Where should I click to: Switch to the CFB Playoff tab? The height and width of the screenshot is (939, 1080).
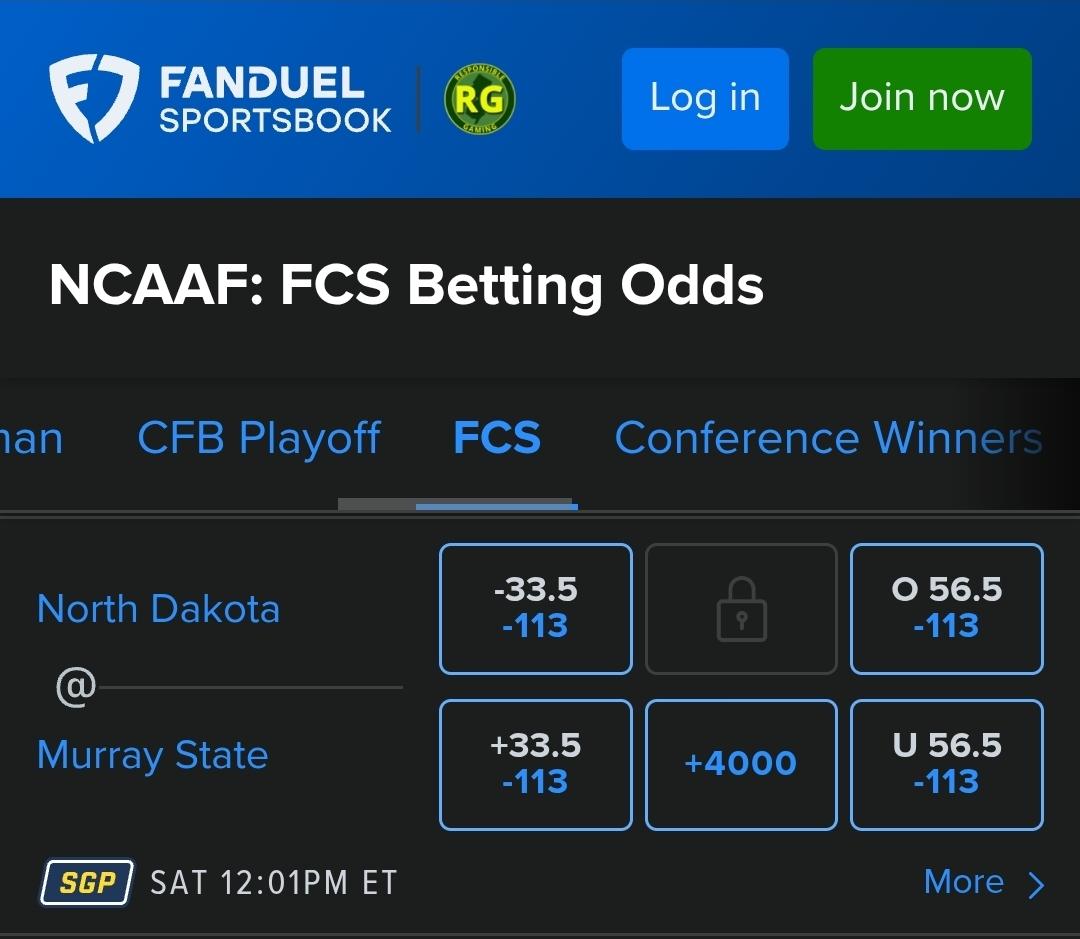(x=259, y=438)
